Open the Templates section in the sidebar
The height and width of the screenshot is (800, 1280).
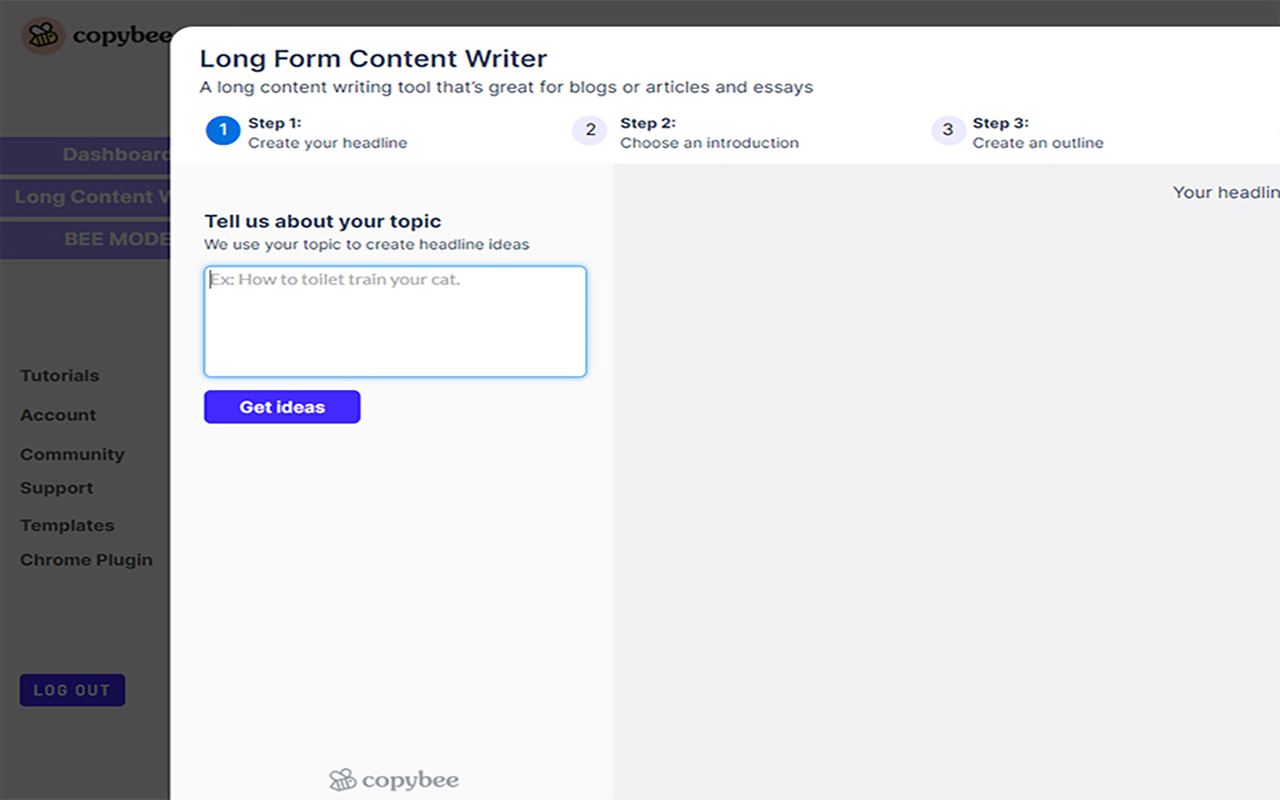67,525
